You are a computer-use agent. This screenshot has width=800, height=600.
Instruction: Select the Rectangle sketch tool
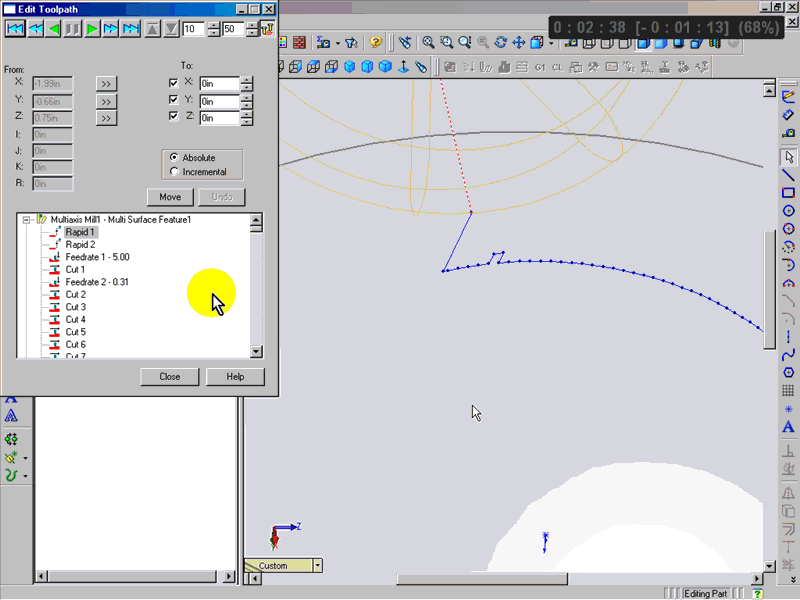[789, 193]
